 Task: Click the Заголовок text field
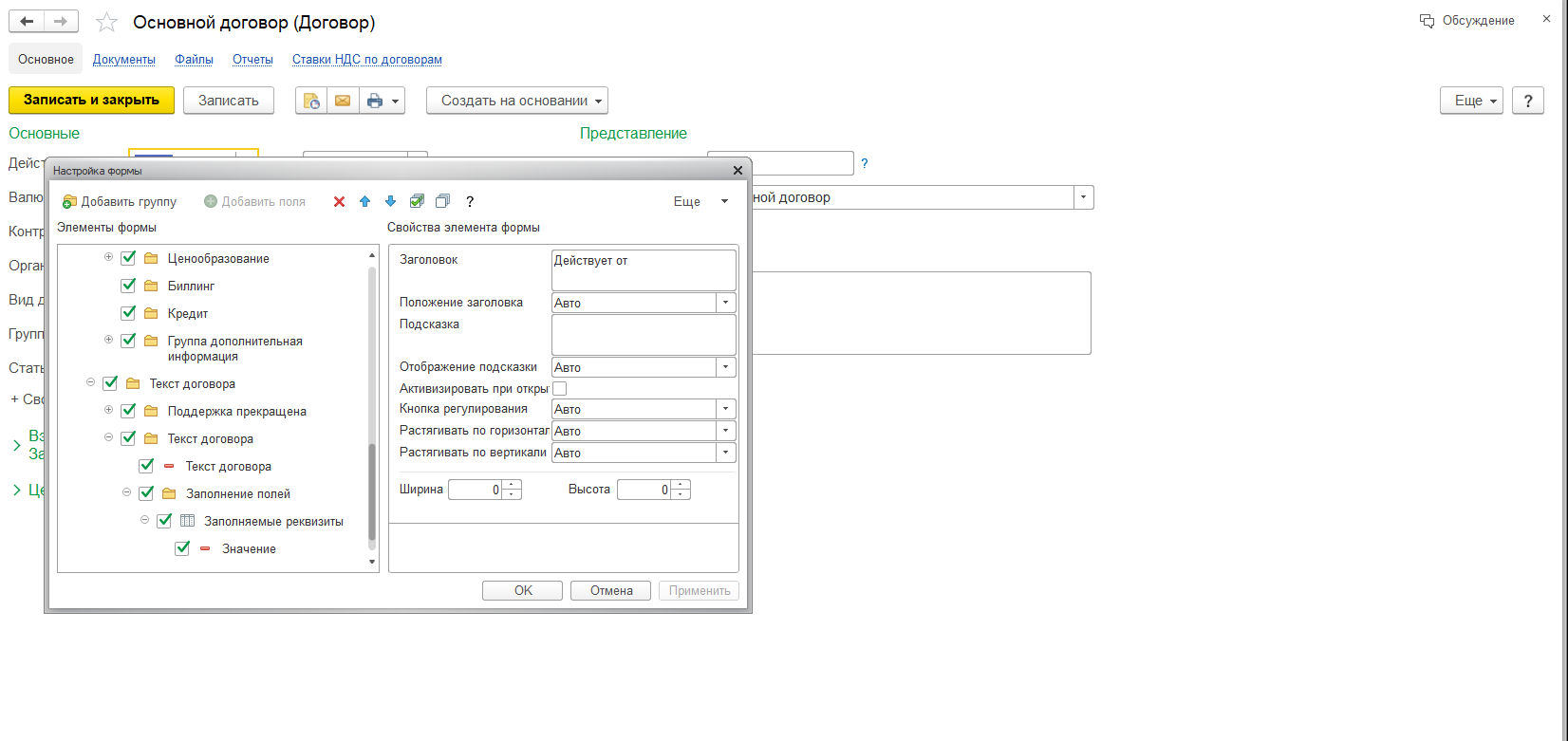pos(644,270)
